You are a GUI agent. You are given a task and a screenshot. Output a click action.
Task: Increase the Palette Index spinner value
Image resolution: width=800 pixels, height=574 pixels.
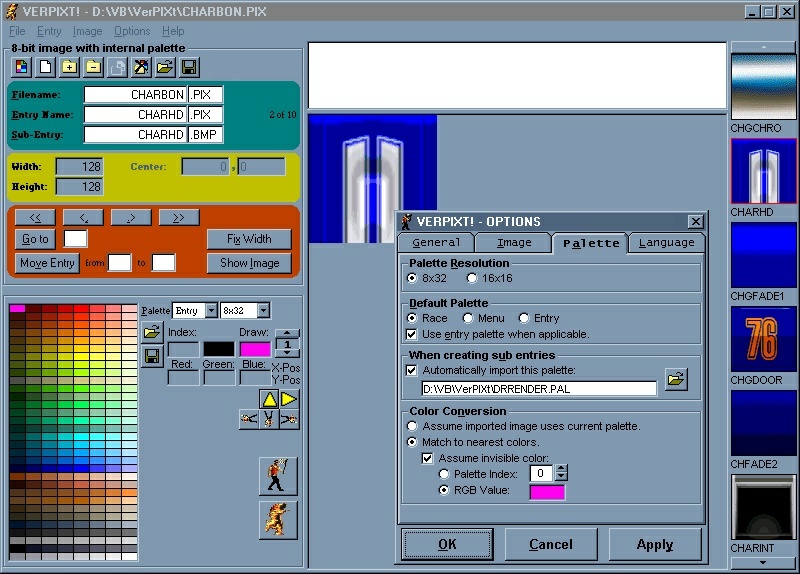[x=561, y=469]
